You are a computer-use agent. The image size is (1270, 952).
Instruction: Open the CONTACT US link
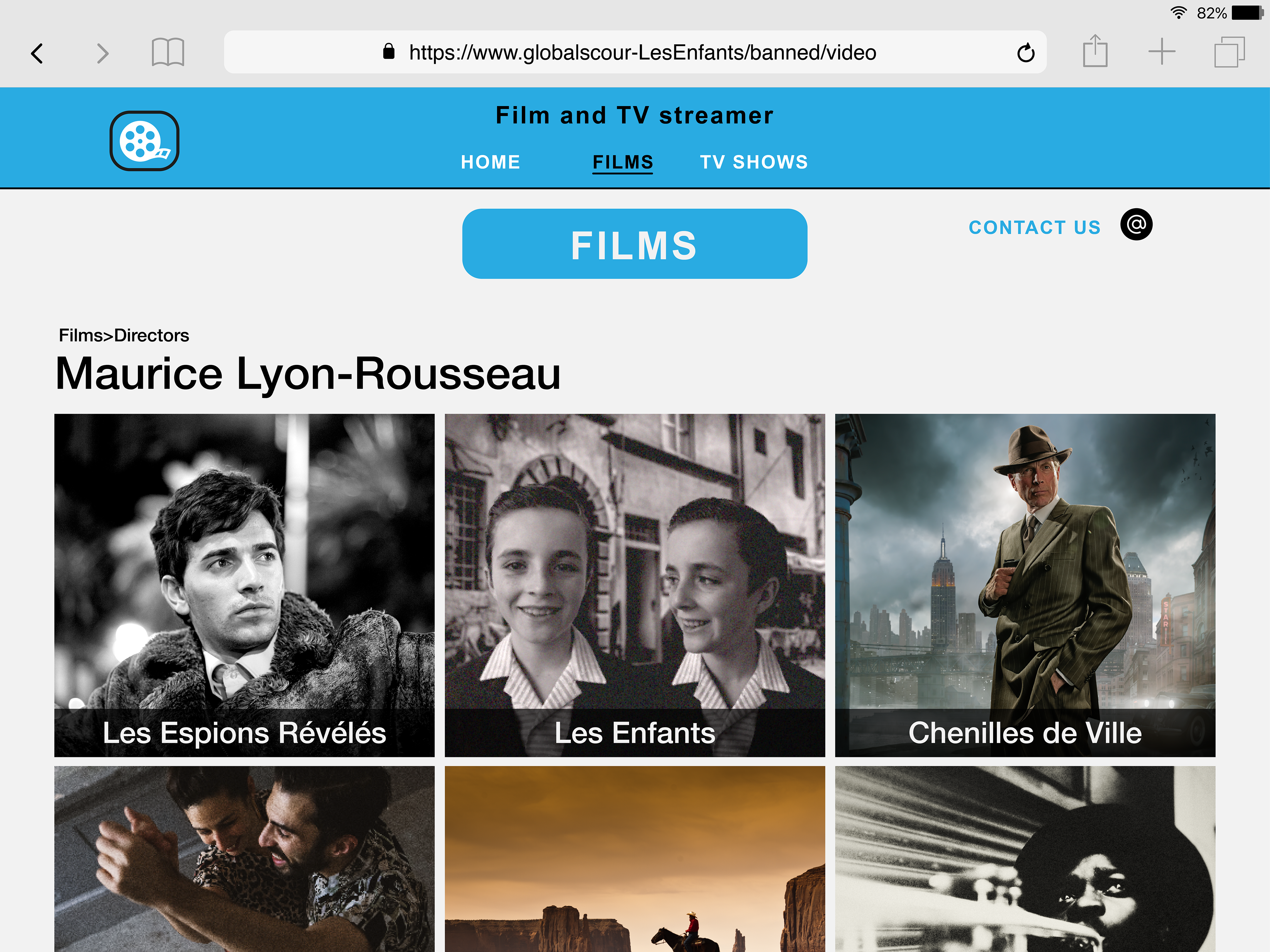(1034, 228)
